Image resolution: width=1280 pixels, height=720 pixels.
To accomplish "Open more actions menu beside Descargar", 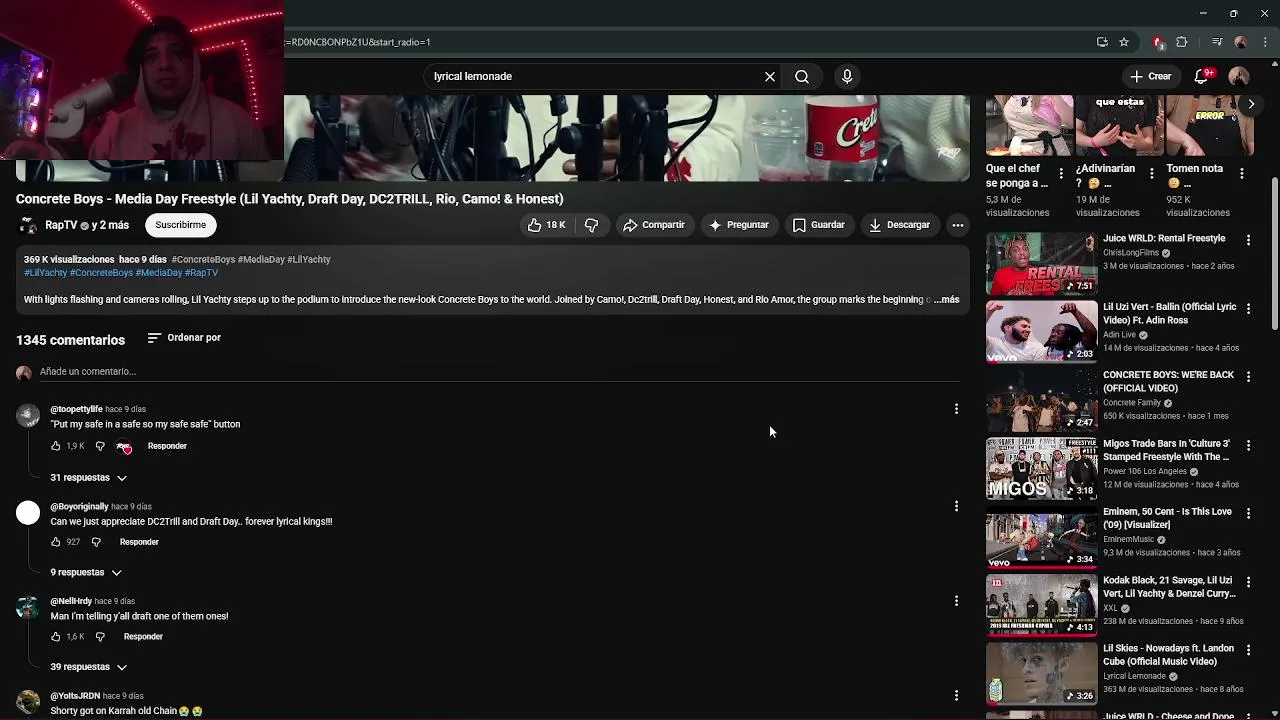I will (x=958, y=225).
